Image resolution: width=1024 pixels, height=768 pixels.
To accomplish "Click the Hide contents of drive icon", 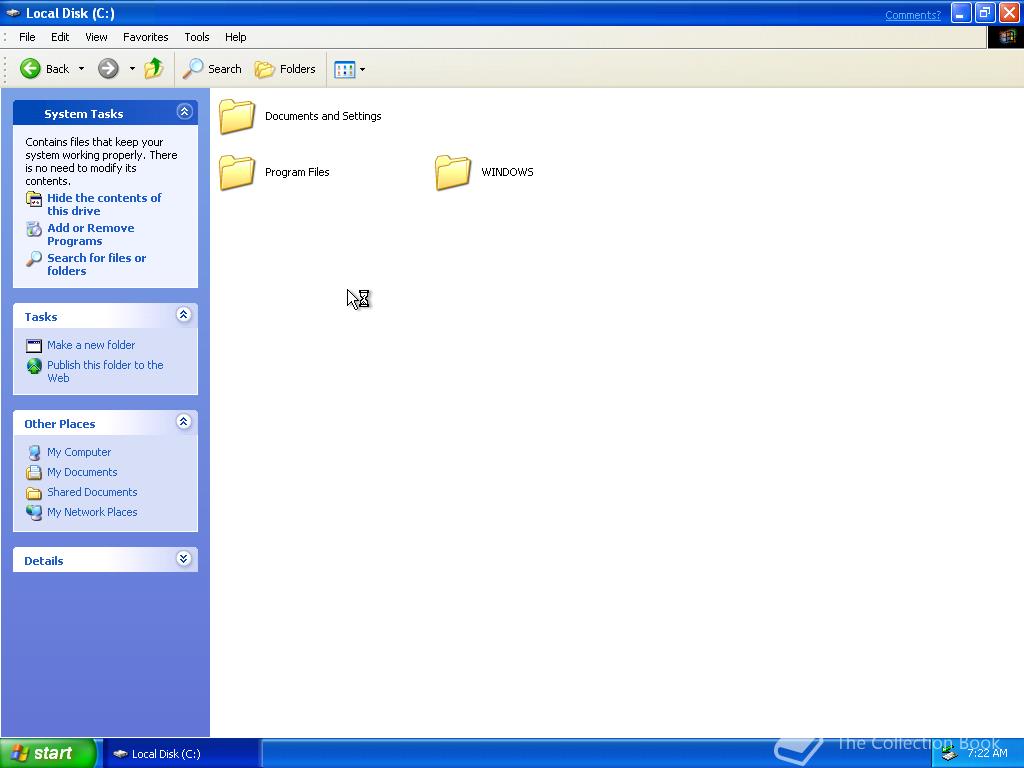I will pyautogui.click(x=34, y=199).
